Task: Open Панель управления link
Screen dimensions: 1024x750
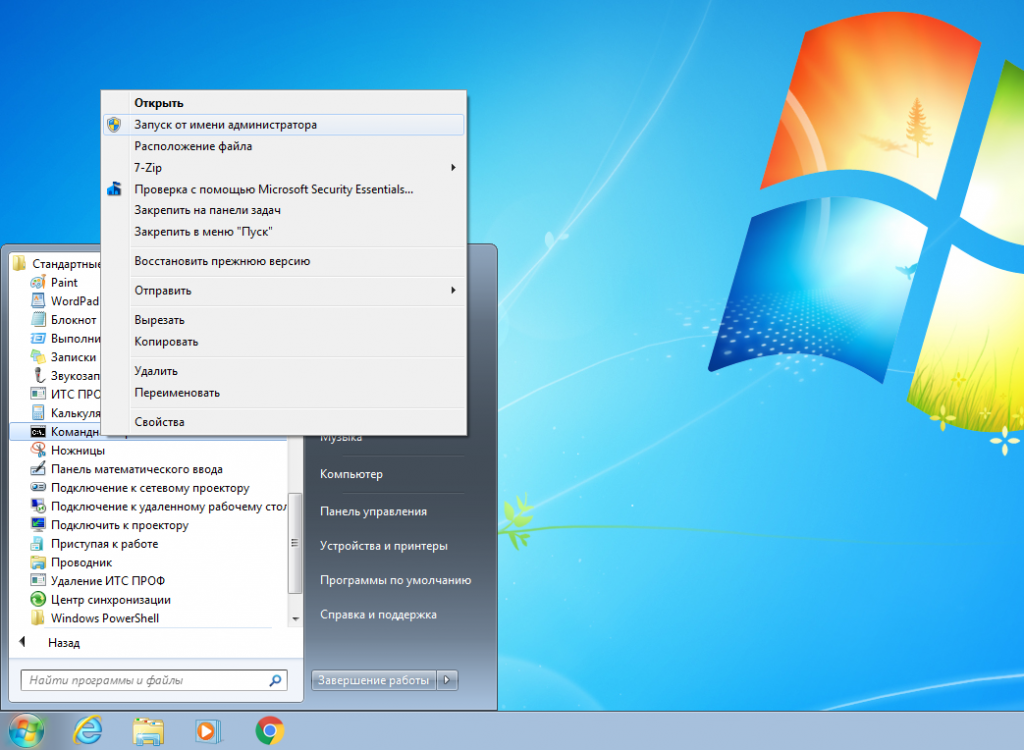Action: tap(374, 512)
